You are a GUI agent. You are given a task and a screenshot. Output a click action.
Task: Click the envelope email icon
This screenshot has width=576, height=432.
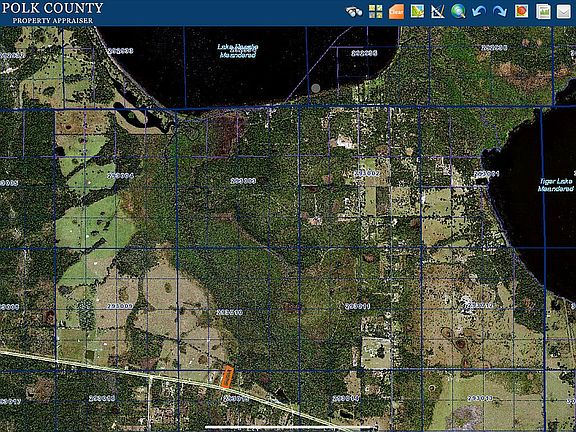click(564, 11)
